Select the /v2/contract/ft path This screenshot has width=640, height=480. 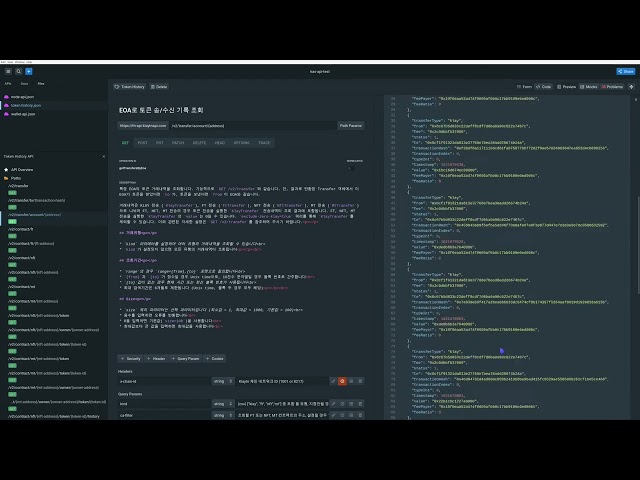coord(21,229)
